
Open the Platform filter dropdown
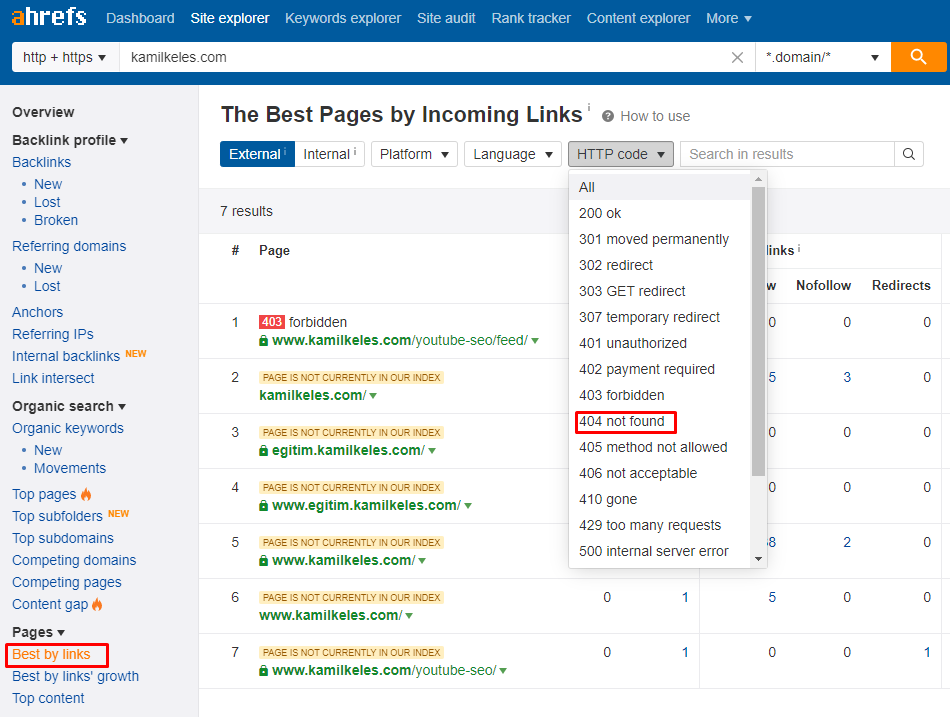click(414, 154)
